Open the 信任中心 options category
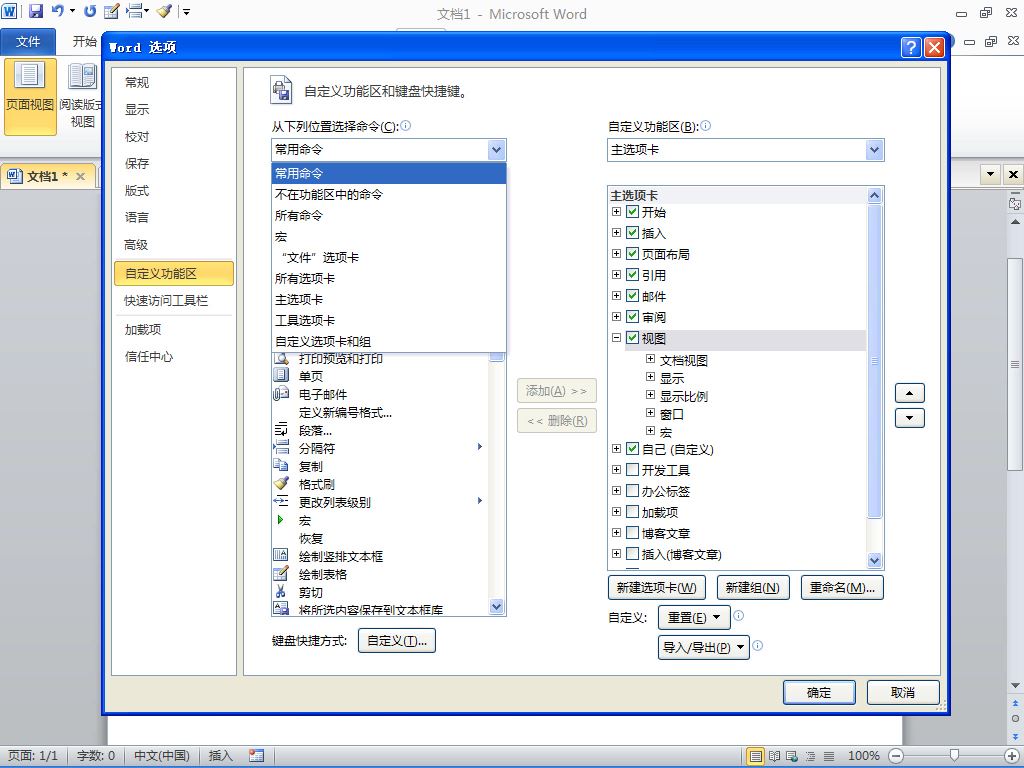The width and height of the screenshot is (1024, 768). click(173, 357)
